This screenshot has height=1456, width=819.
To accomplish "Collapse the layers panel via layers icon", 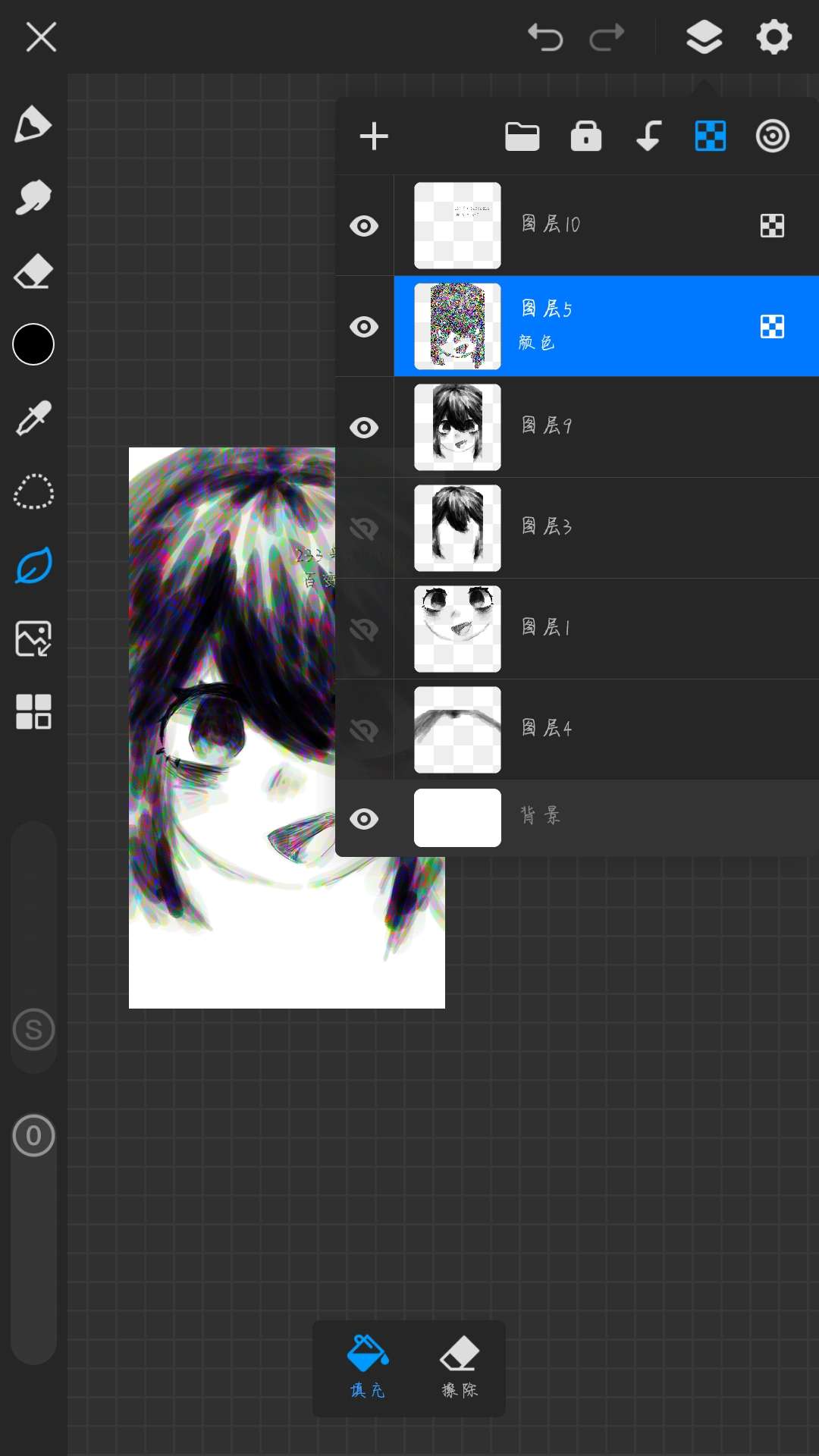I will click(x=704, y=37).
